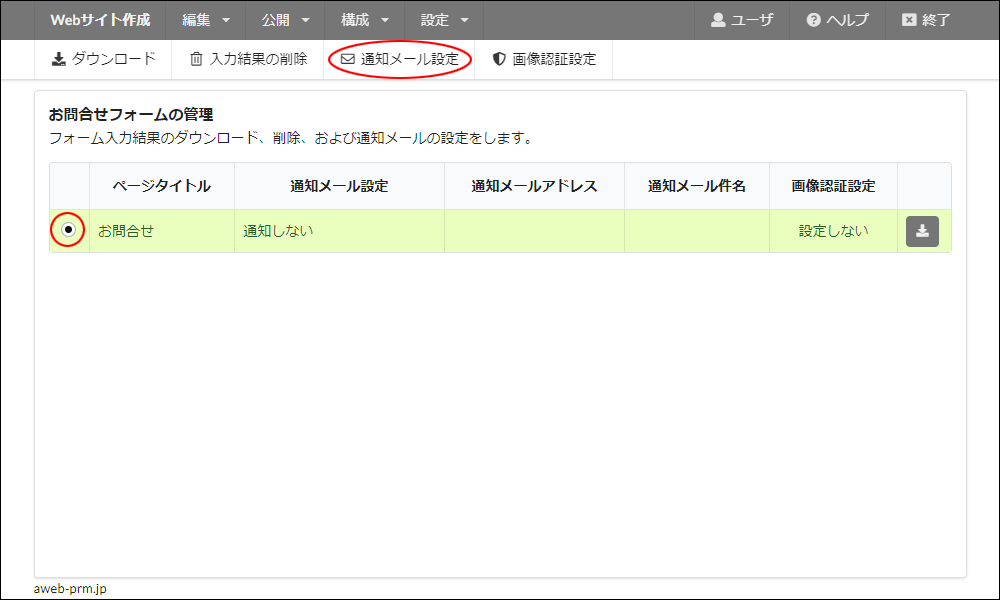
Task: Open the 公開 dropdown menu
Action: click(285, 20)
